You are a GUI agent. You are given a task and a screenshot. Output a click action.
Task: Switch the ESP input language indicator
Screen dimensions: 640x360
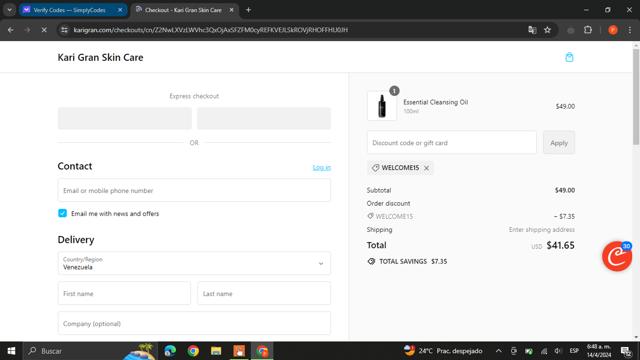[574, 351]
